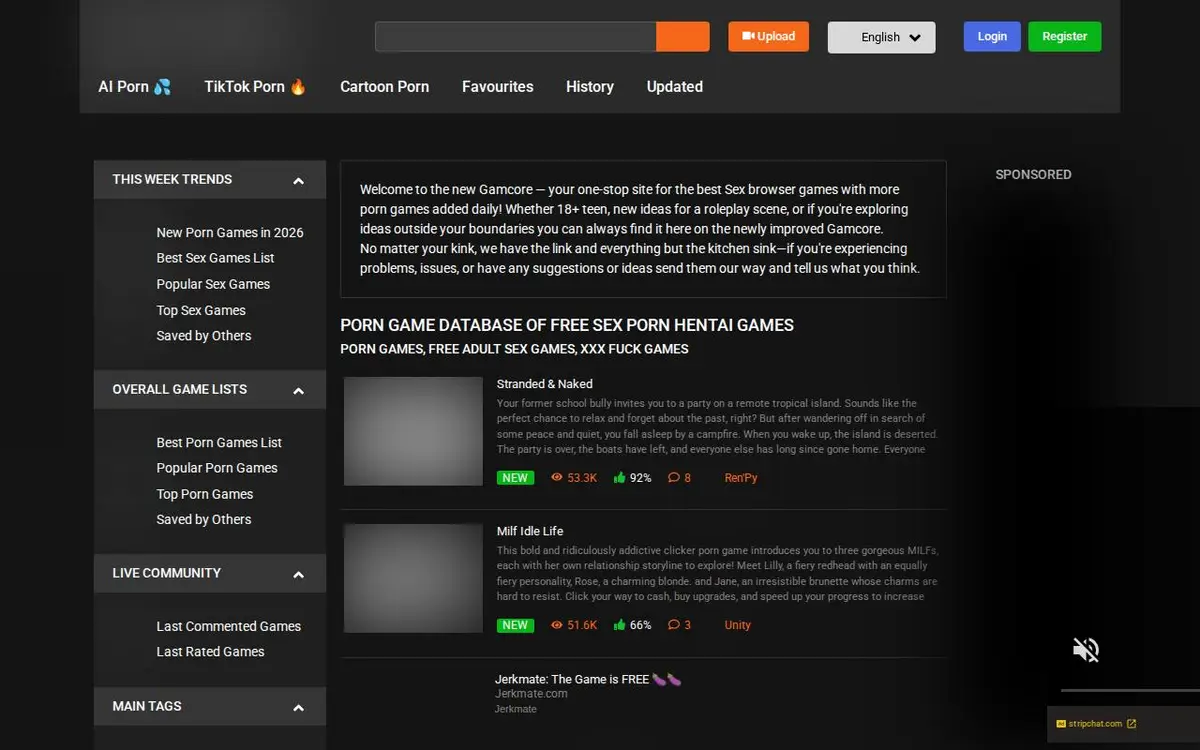The image size is (1200, 750).
Task: Click the Milf Idle Life thumbnail image
Action: [413, 578]
